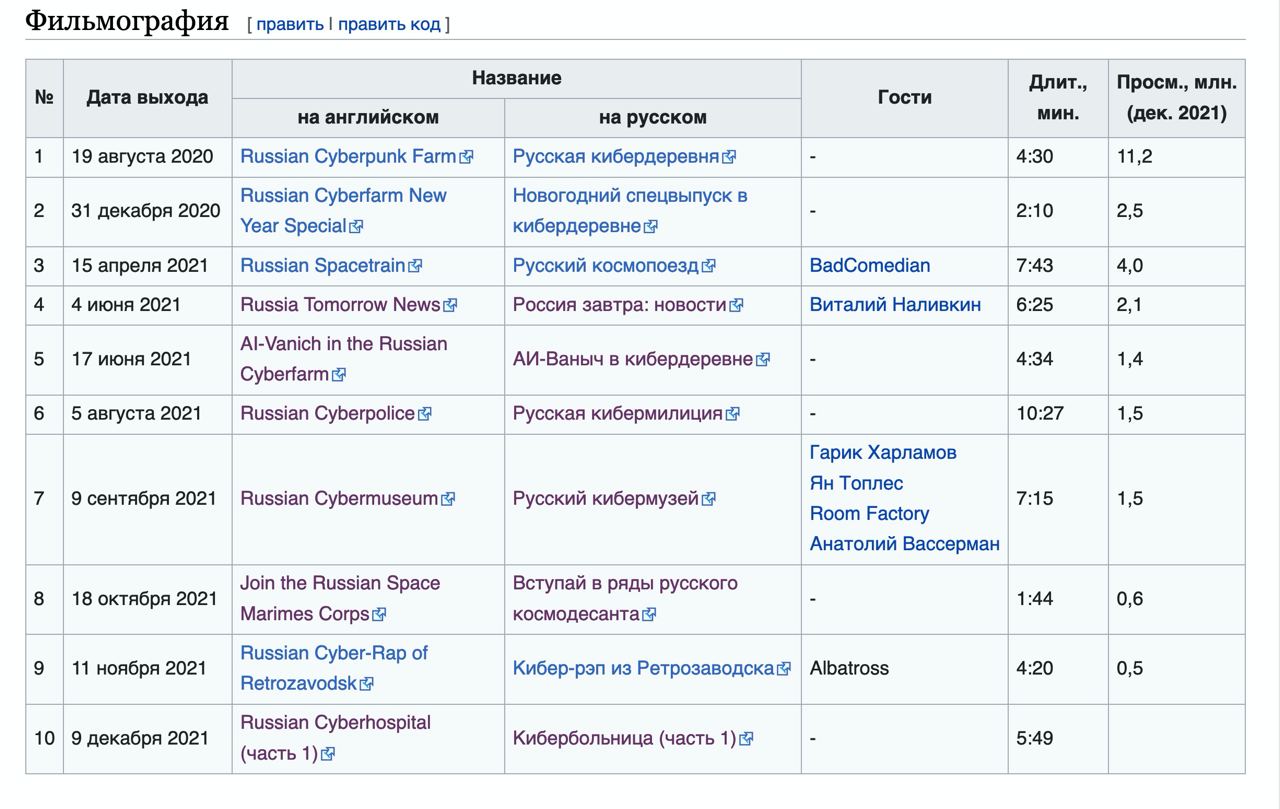1280x809 pixels.
Task: Click external-link icon after Кибербольница (часть 1)
Action: (746, 739)
